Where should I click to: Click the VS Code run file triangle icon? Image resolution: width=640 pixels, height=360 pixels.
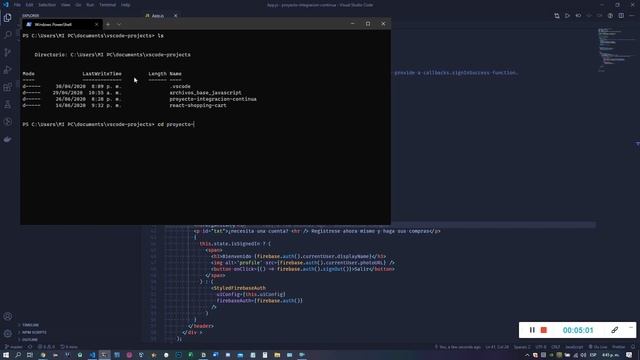tap(567, 16)
